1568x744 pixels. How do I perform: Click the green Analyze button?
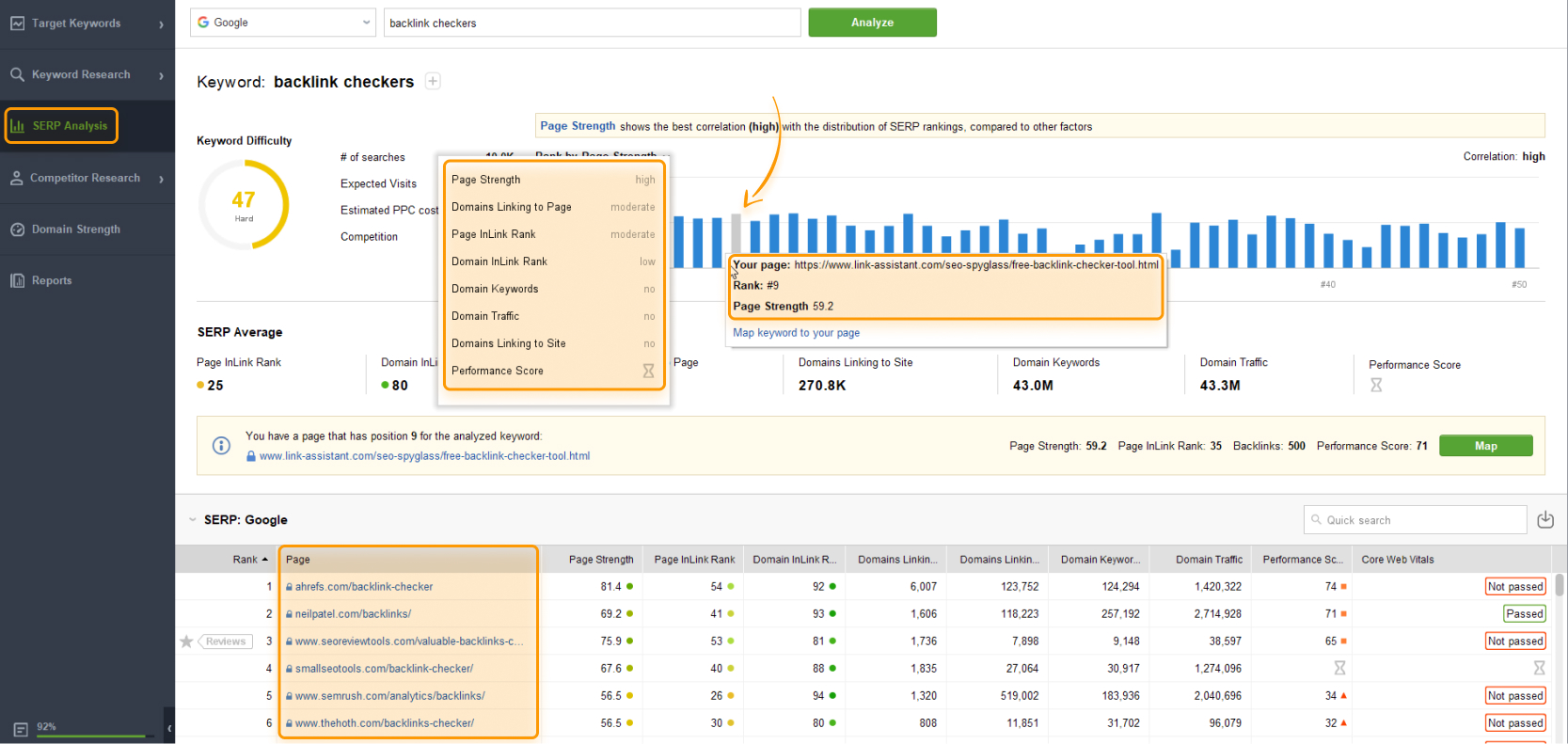(x=872, y=23)
